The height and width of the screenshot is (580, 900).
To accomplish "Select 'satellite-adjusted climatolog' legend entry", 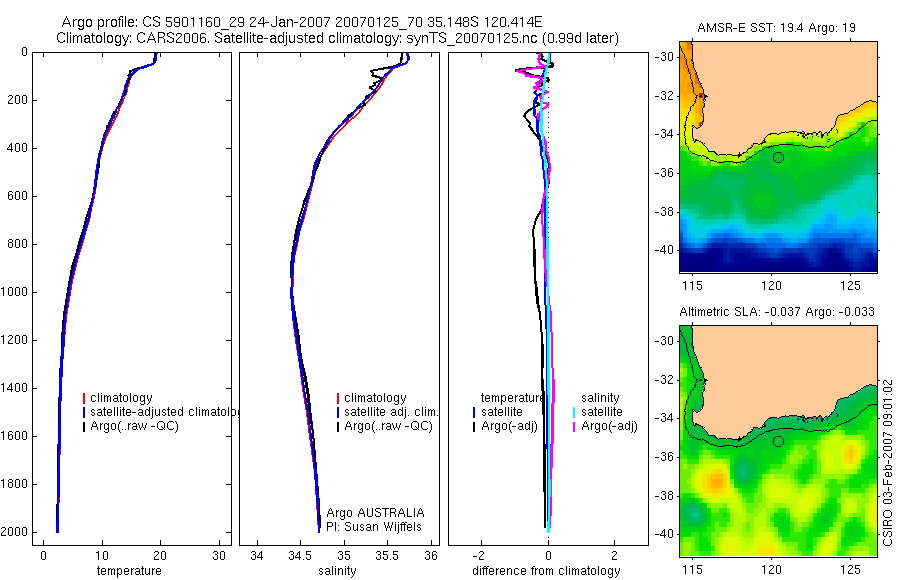I will tap(165, 412).
